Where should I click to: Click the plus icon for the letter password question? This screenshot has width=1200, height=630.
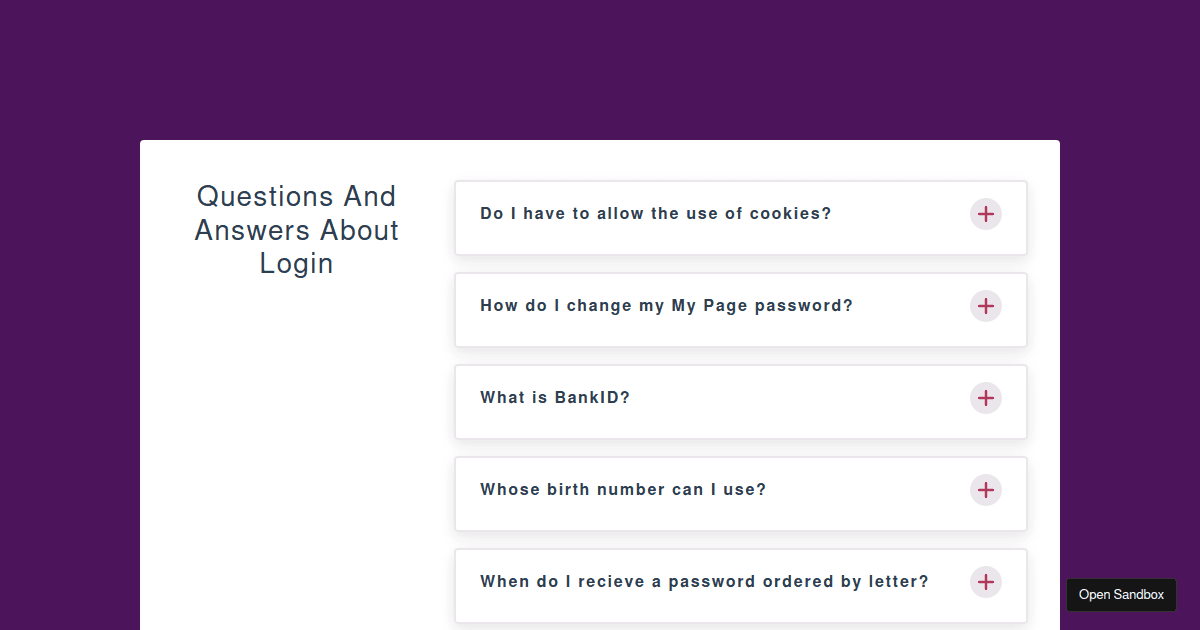(x=986, y=582)
